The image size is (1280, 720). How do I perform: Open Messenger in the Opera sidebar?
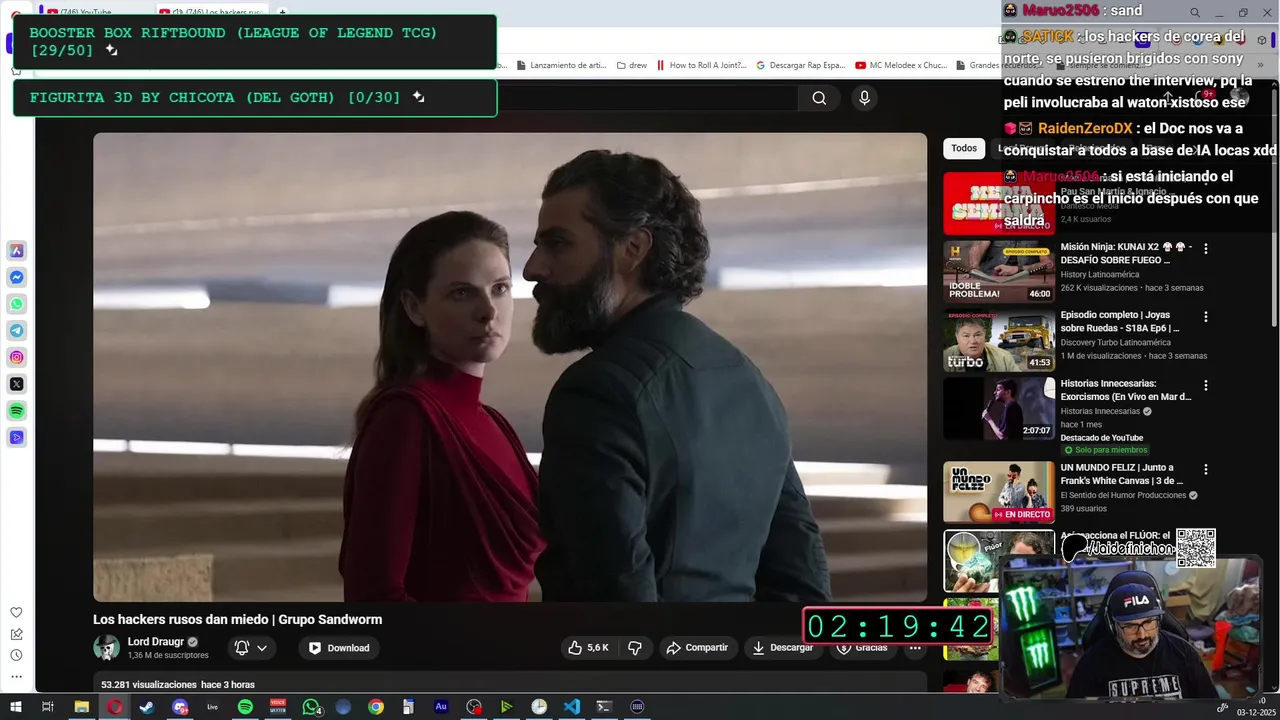[x=17, y=277]
